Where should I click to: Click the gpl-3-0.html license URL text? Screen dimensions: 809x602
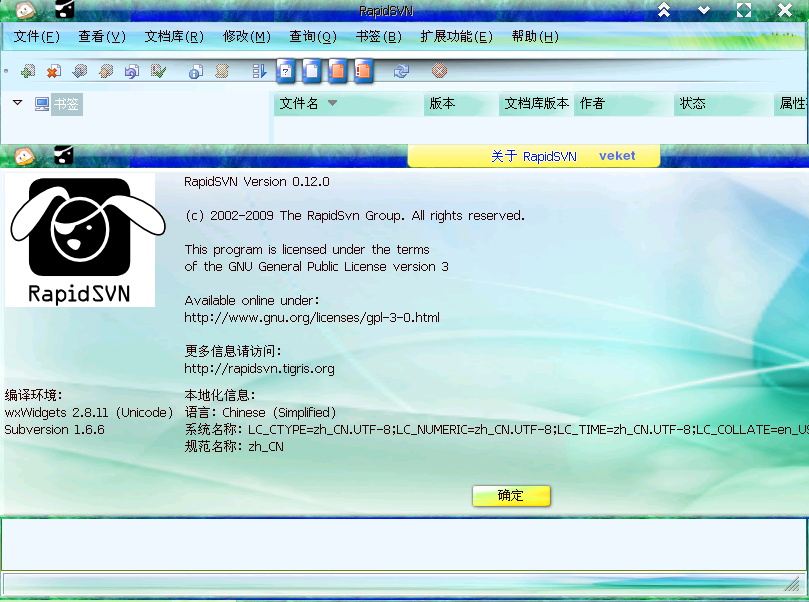(312, 318)
